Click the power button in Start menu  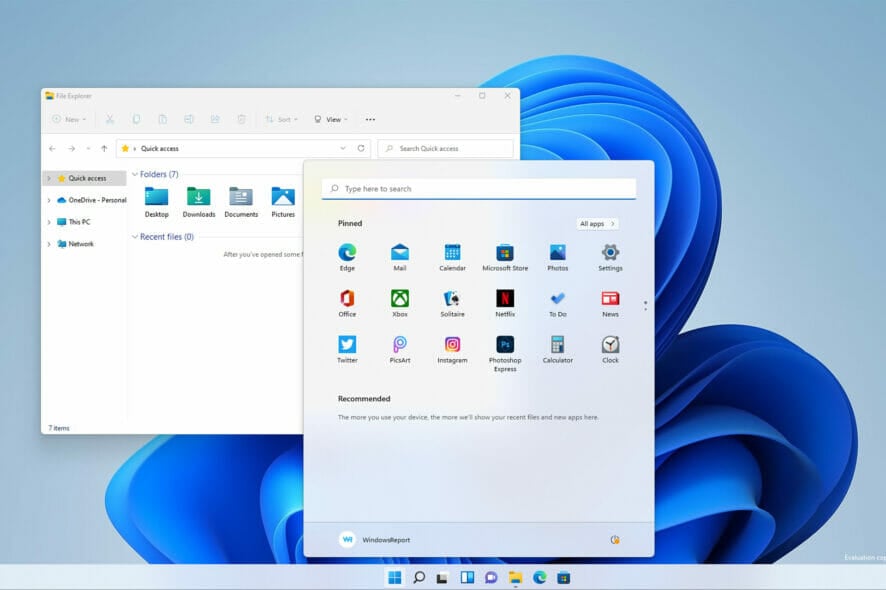[615, 540]
